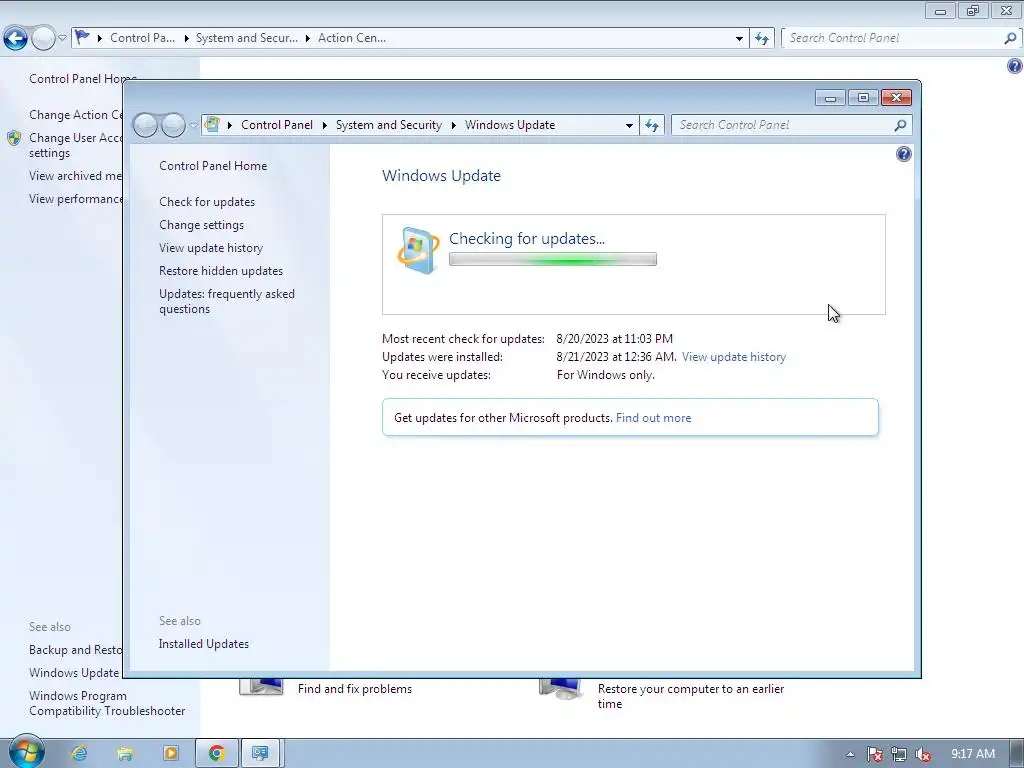
Task: Click the Windows Update shield icon beside Checking for updates
Action: (418, 250)
